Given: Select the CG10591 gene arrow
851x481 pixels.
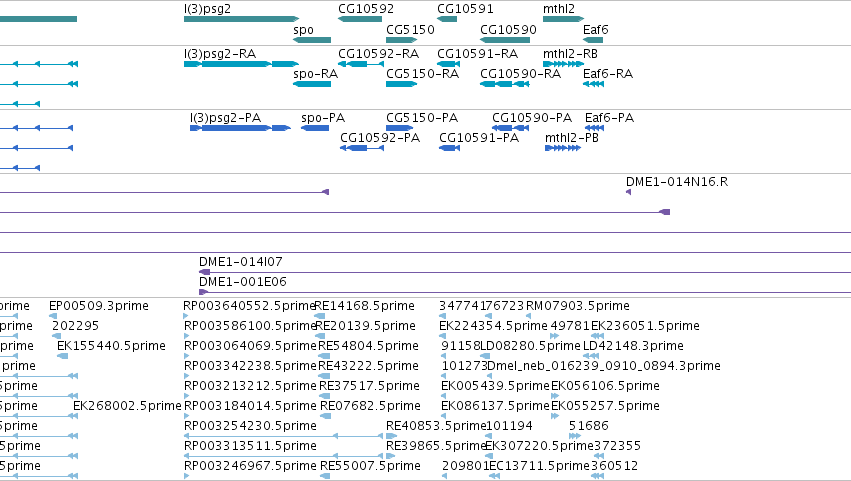Looking at the screenshot, I should 447,19.
